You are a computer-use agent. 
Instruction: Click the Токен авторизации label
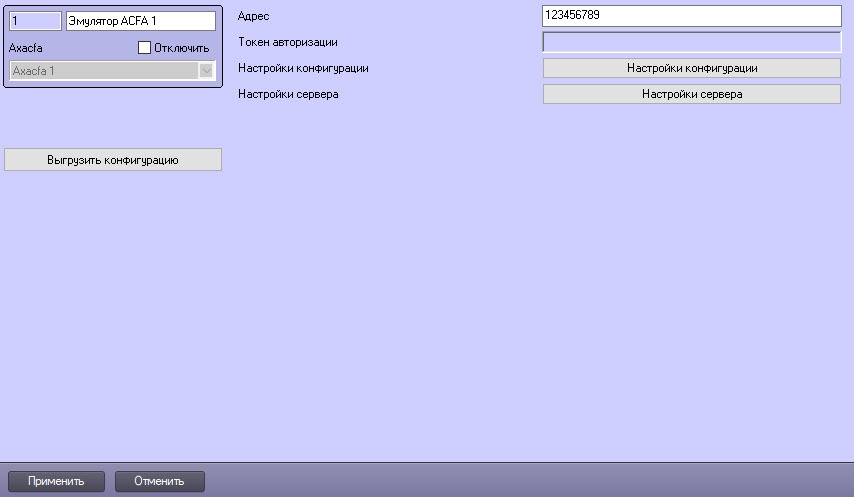287,42
